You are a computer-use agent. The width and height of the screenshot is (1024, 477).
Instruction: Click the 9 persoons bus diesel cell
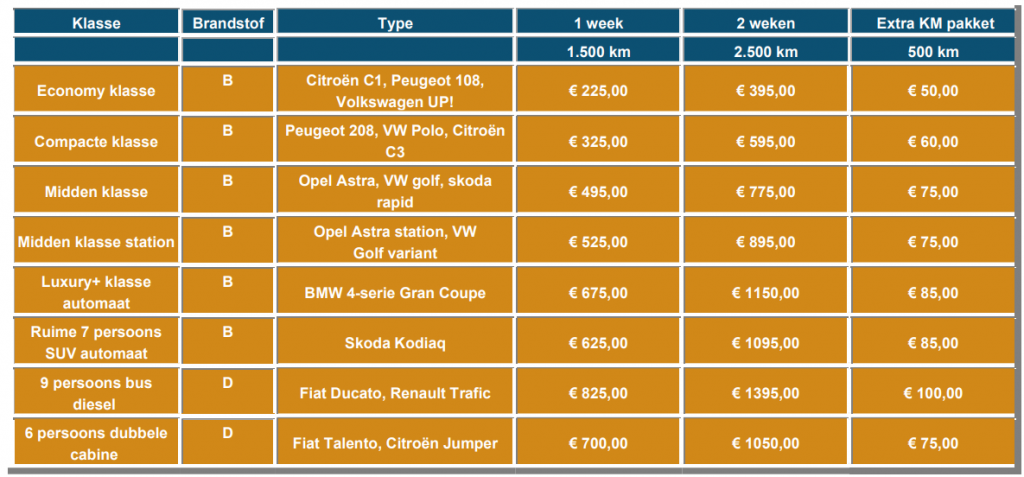tap(96, 393)
